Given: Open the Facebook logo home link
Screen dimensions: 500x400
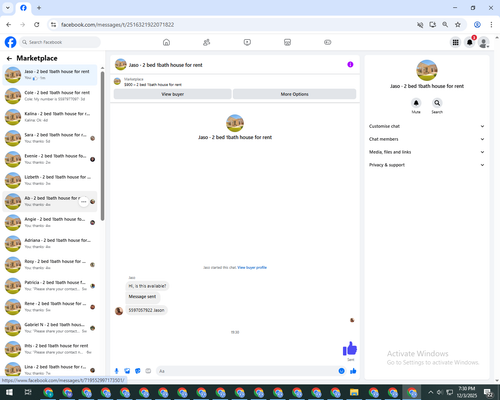Looking at the screenshot, I should coord(10,42).
